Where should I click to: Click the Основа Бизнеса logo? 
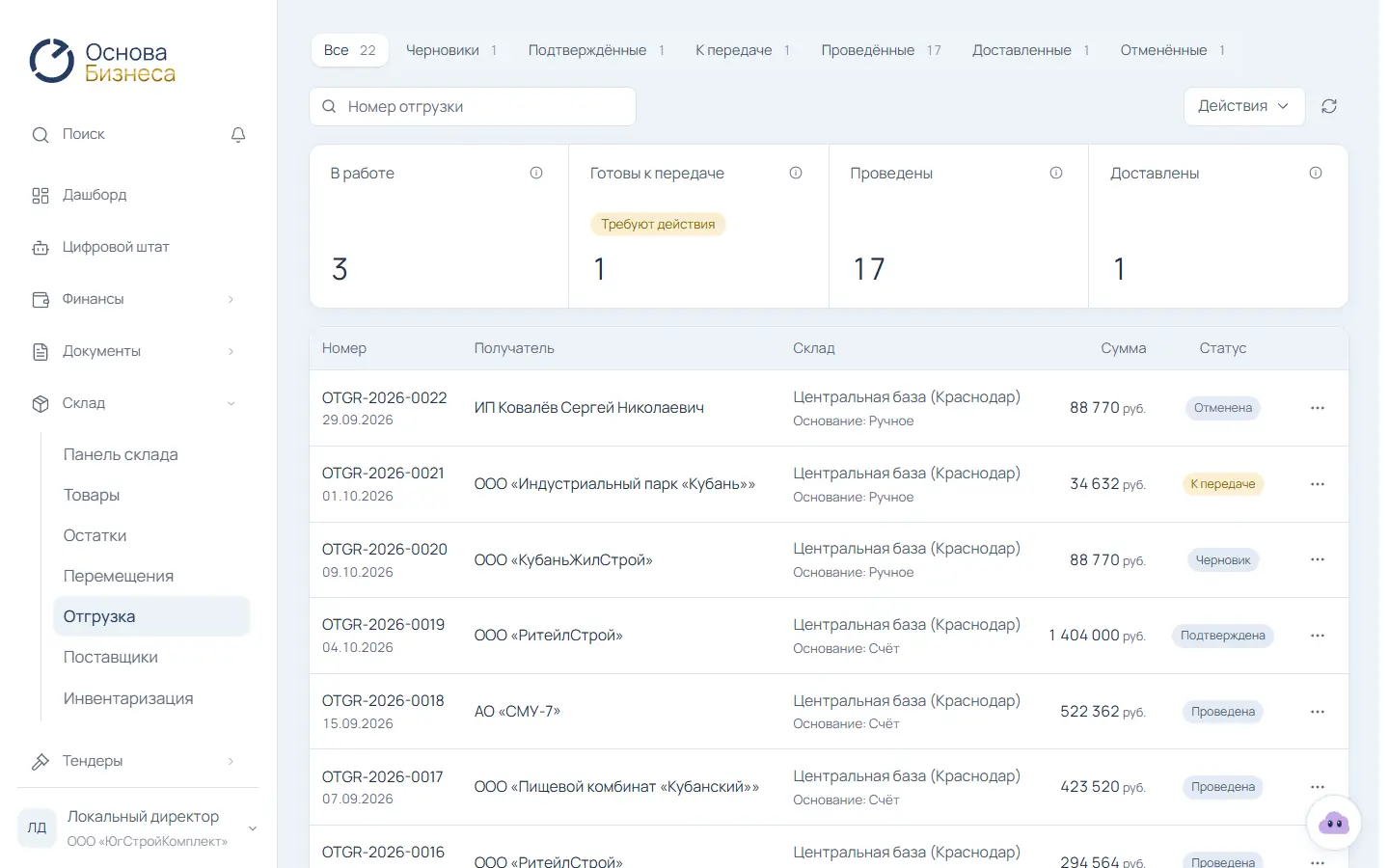102,62
